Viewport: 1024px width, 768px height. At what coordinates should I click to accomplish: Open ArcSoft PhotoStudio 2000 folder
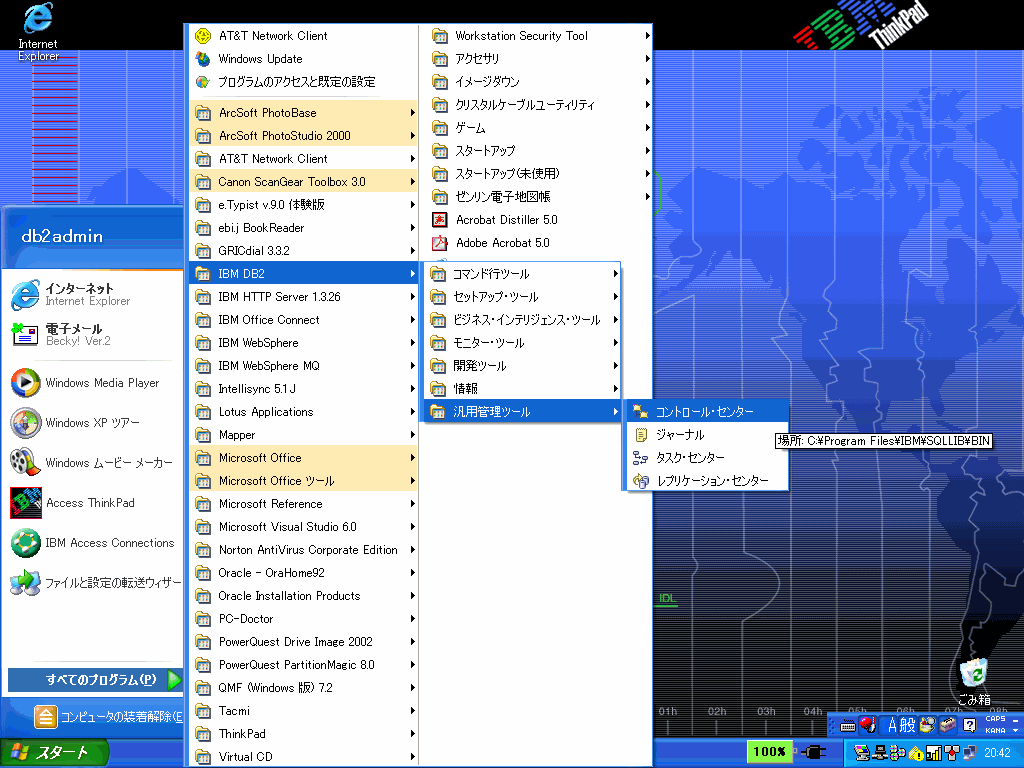[303, 136]
